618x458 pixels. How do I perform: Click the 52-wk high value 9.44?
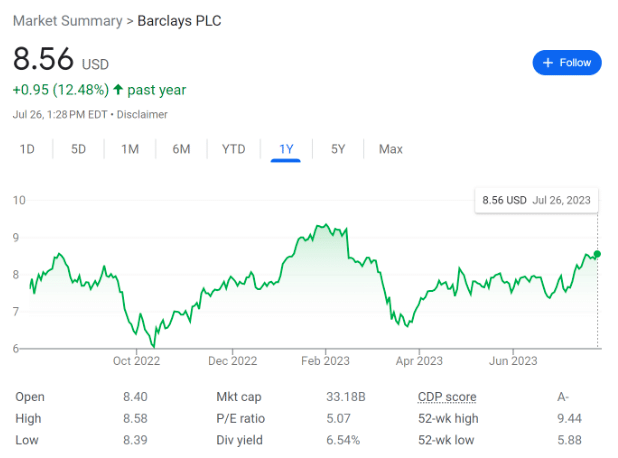tap(570, 418)
